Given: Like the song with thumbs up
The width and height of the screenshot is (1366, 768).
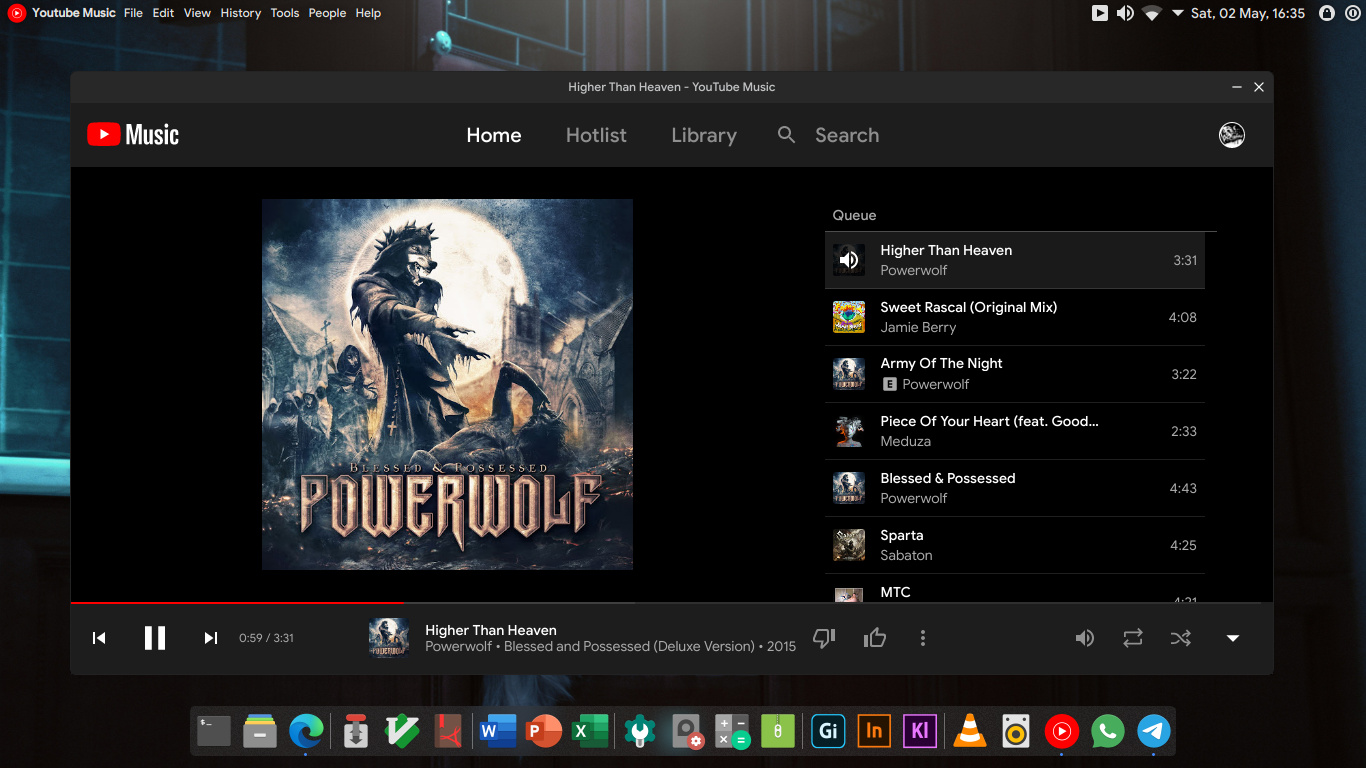Looking at the screenshot, I should point(875,638).
